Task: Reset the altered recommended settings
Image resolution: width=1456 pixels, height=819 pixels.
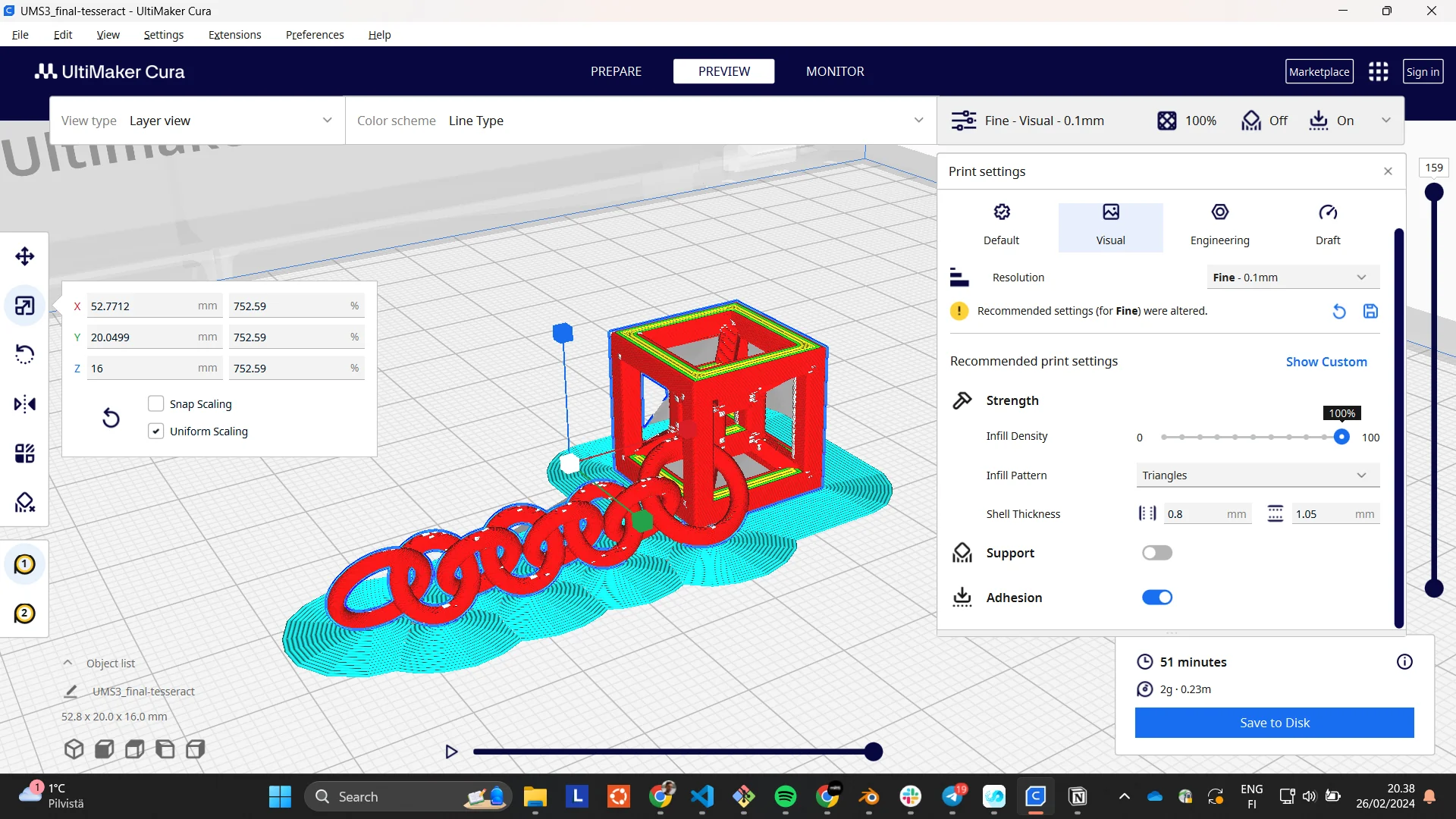Action: [1339, 312]
